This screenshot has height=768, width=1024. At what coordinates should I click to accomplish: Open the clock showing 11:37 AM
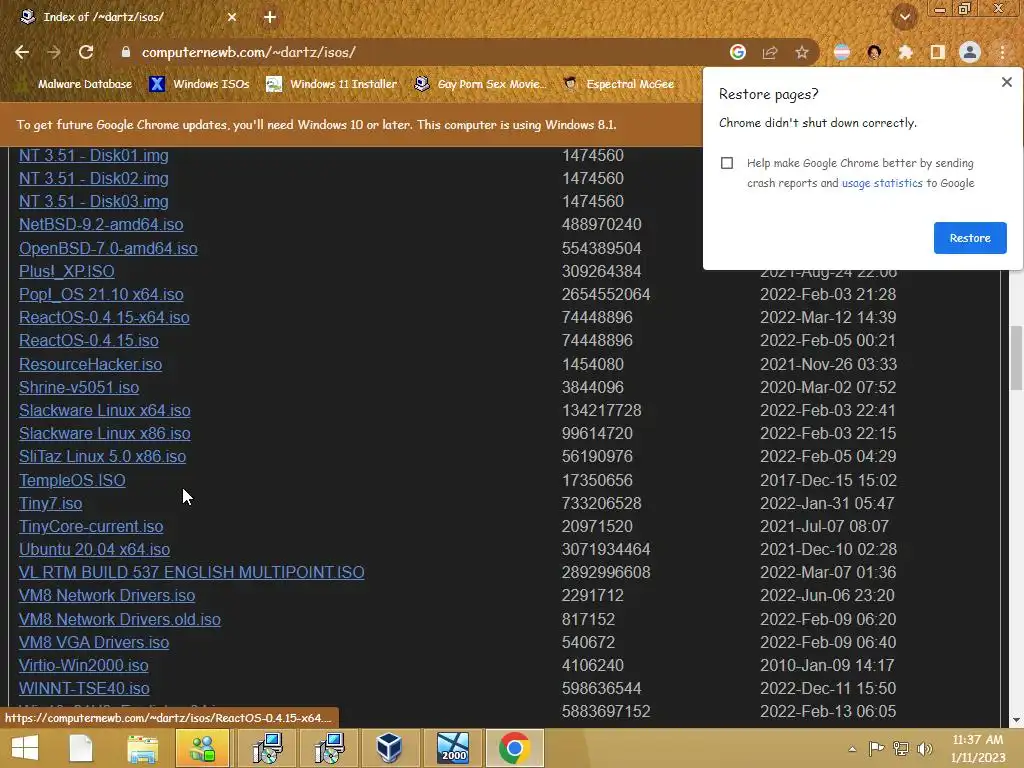978,748
